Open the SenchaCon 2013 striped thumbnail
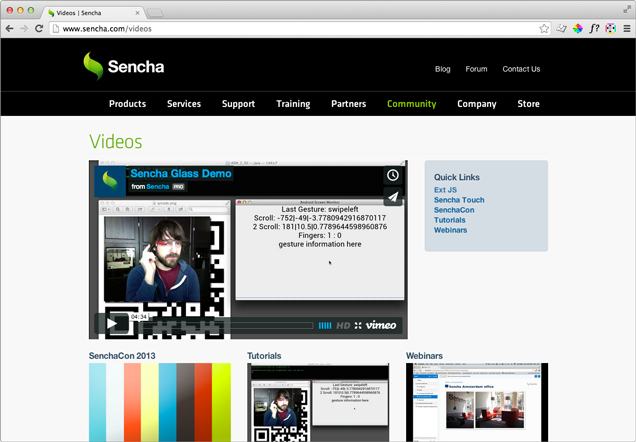Image resolution: width=636 pixels, height=442 pixels. 160,402
